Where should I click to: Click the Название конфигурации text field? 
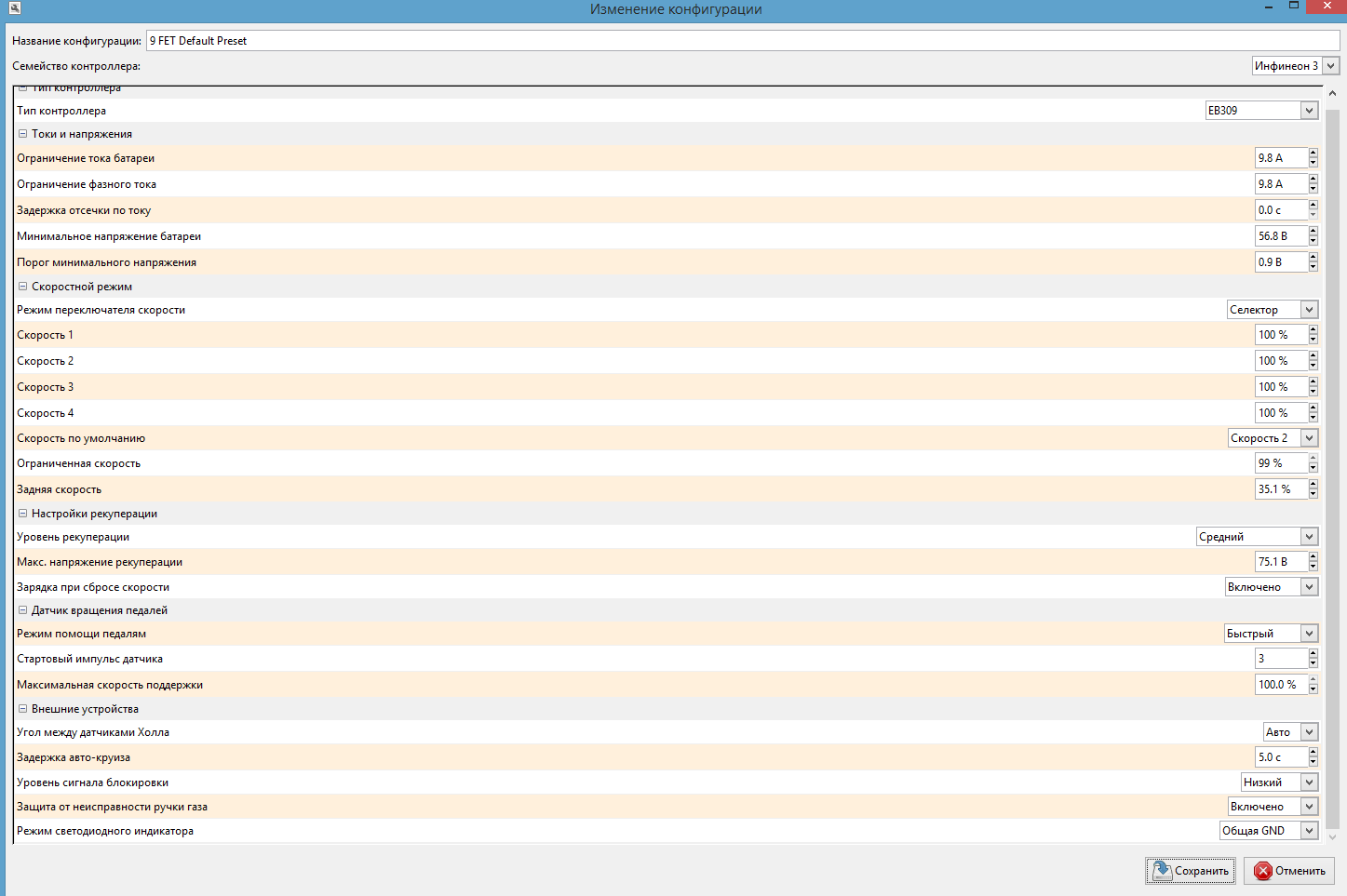coord(742,41)
